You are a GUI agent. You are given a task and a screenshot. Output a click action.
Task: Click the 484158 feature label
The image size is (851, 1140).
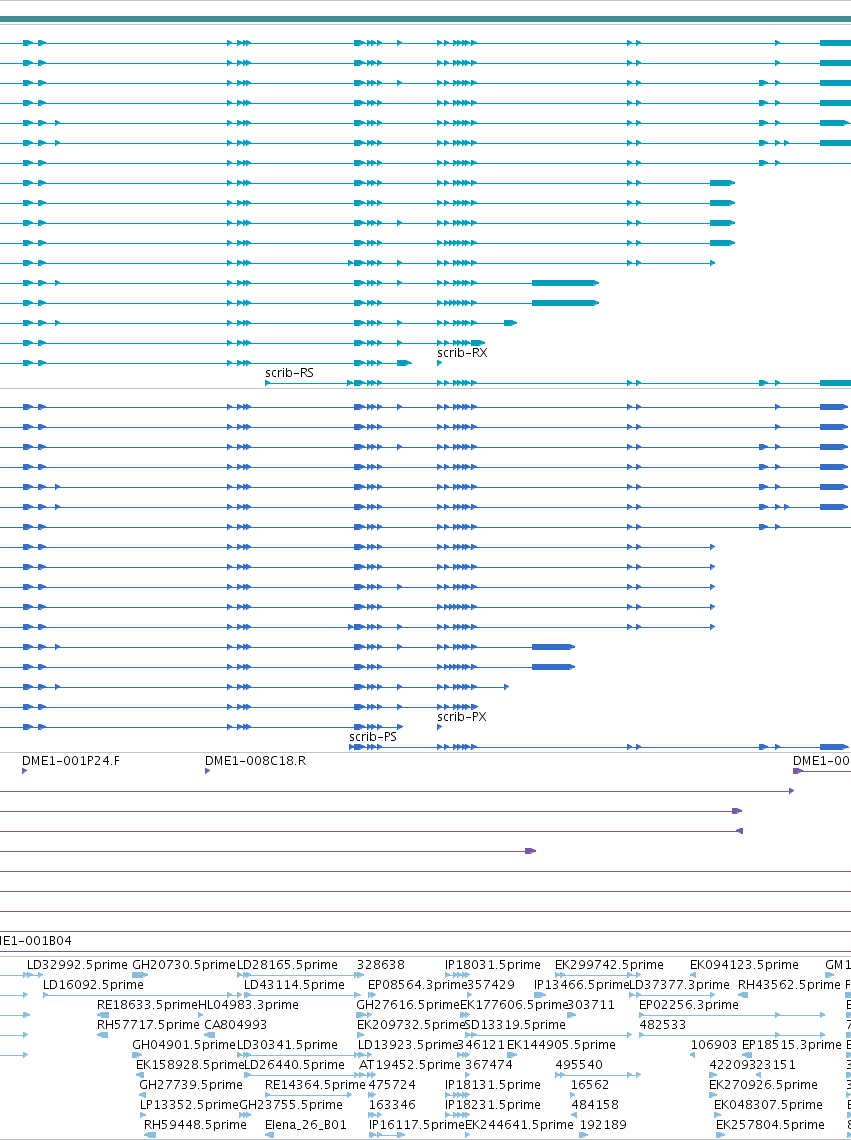coord(595,1104)
